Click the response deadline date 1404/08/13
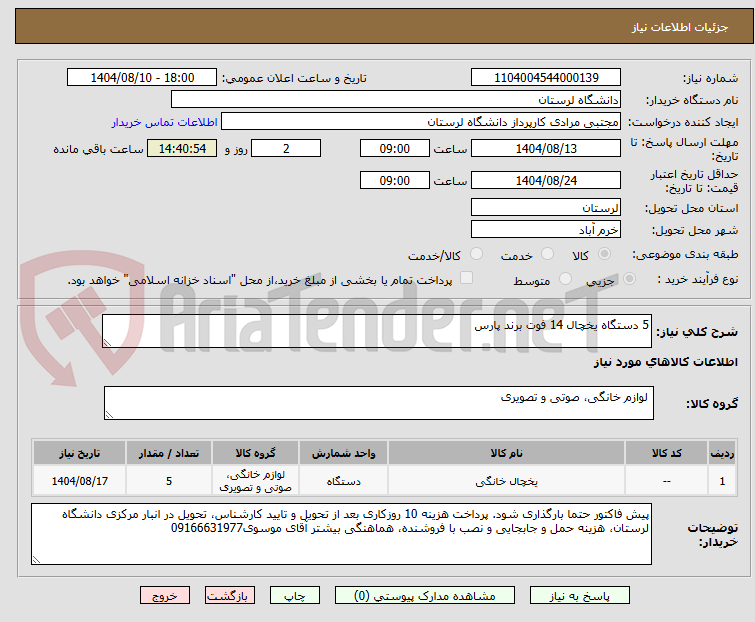 click(x=546, y=148)
